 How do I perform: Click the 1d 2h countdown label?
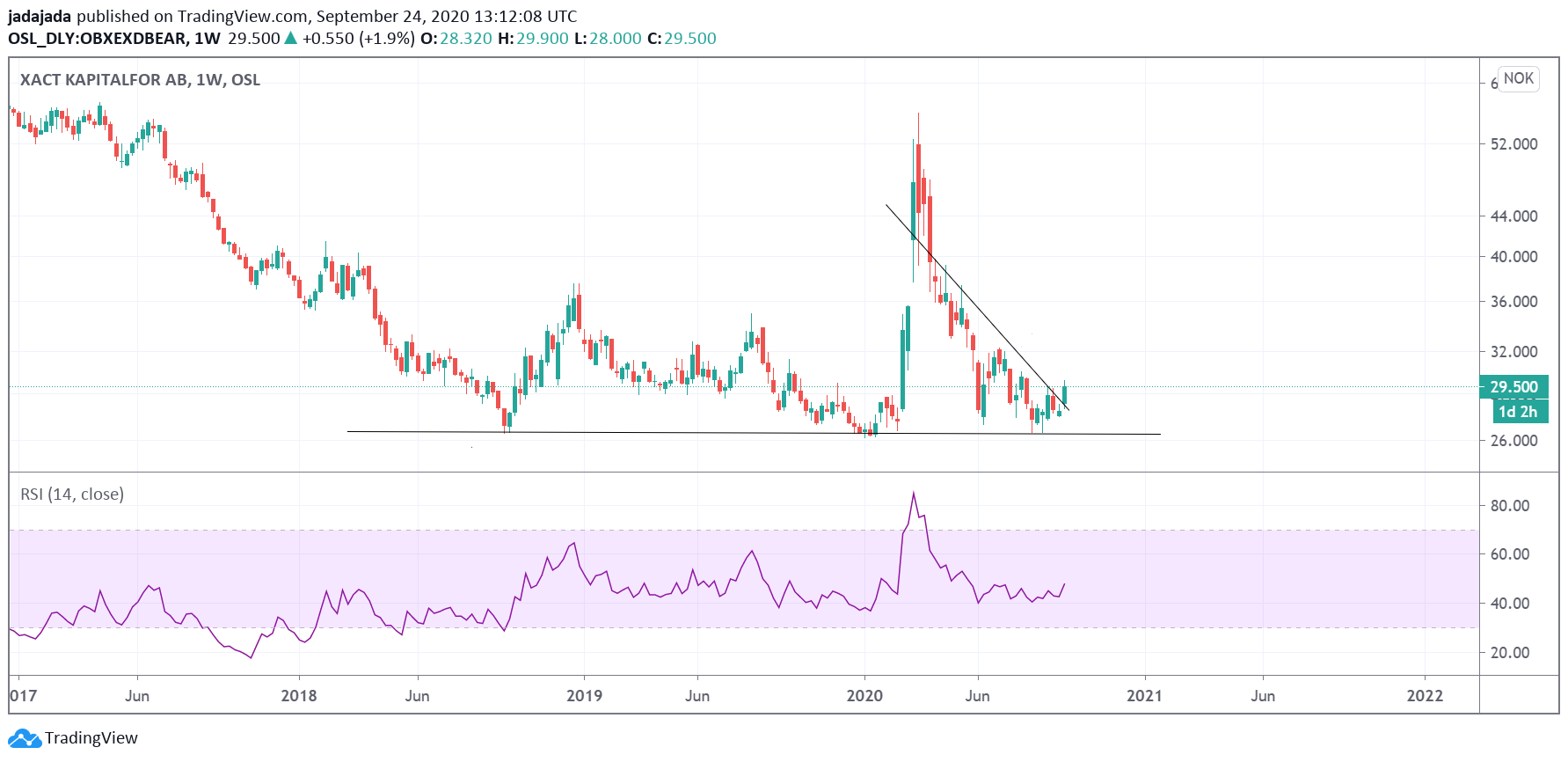(1517, 412)
